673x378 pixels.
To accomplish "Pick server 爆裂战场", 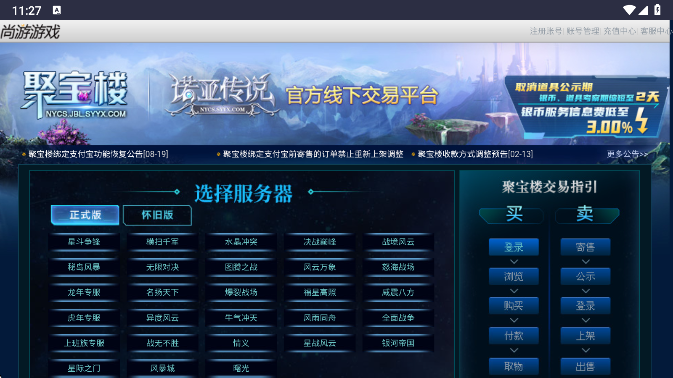I will (x=241, y=293).
